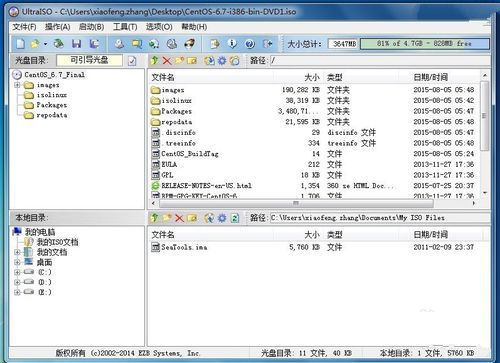The width and height of the screenshot is (500, 363).
Task: Click the Save floppy disk icon
Action: pos(77,43)
